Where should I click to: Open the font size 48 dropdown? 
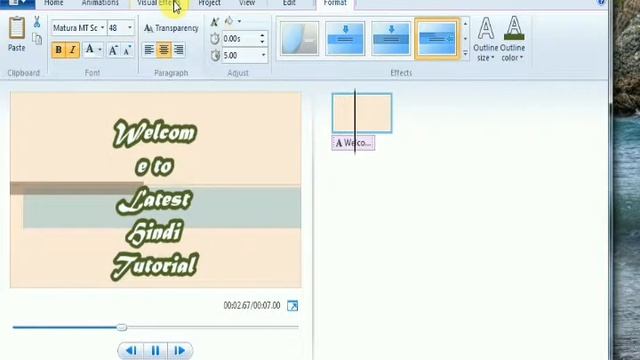tap(130, 28)
